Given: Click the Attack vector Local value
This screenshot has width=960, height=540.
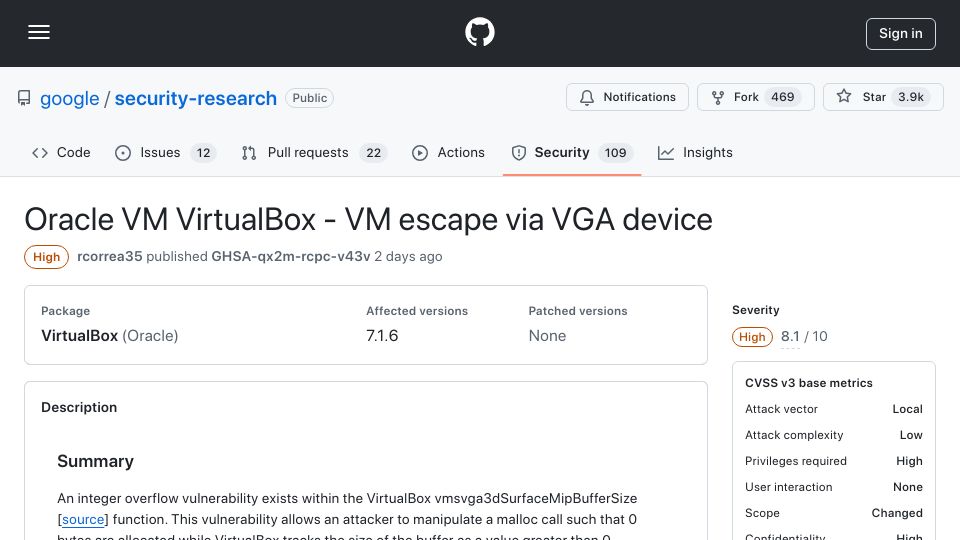Looking at the screenshot, I should (x=907, y=409).
